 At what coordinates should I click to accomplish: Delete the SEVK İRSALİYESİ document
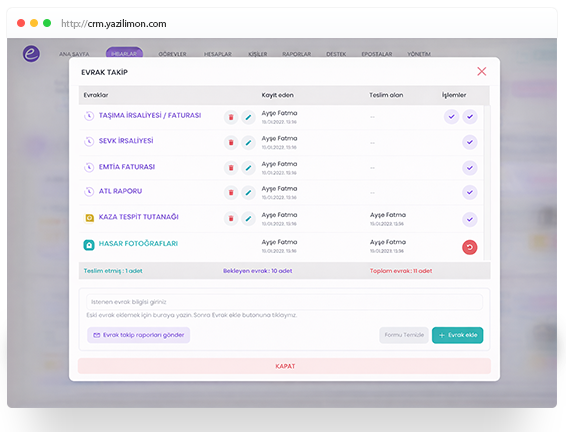[x=231, y=142]
